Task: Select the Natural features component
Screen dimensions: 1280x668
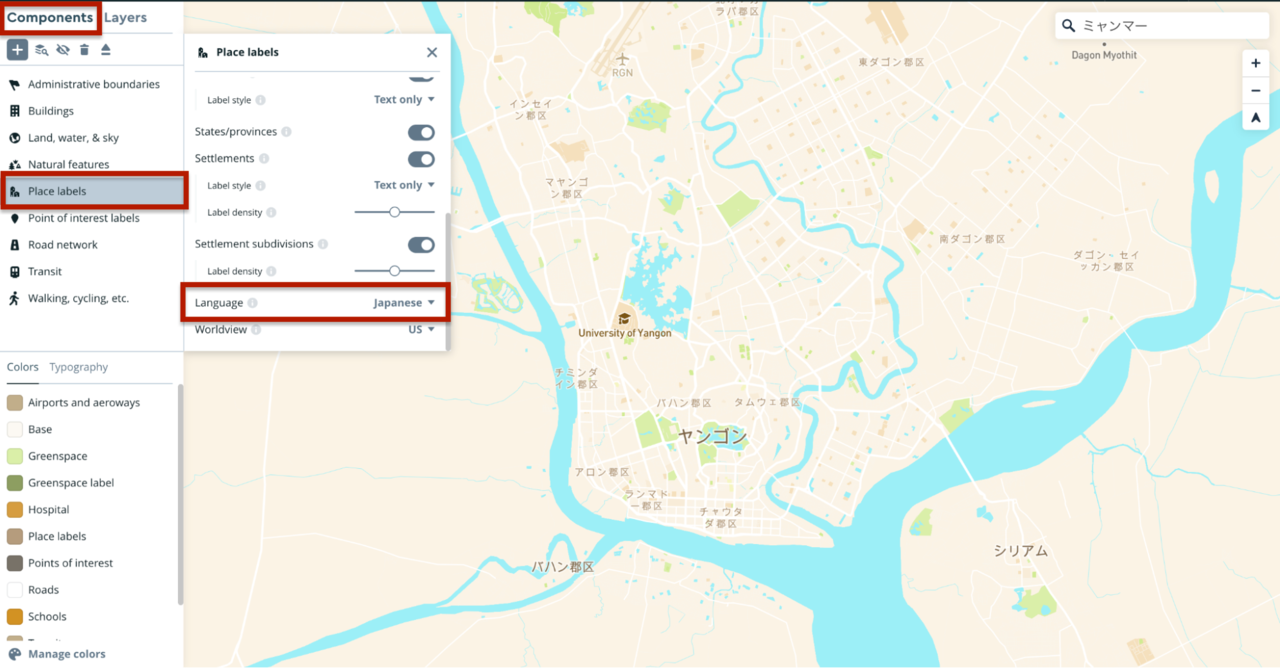Action: pos(92,165)
